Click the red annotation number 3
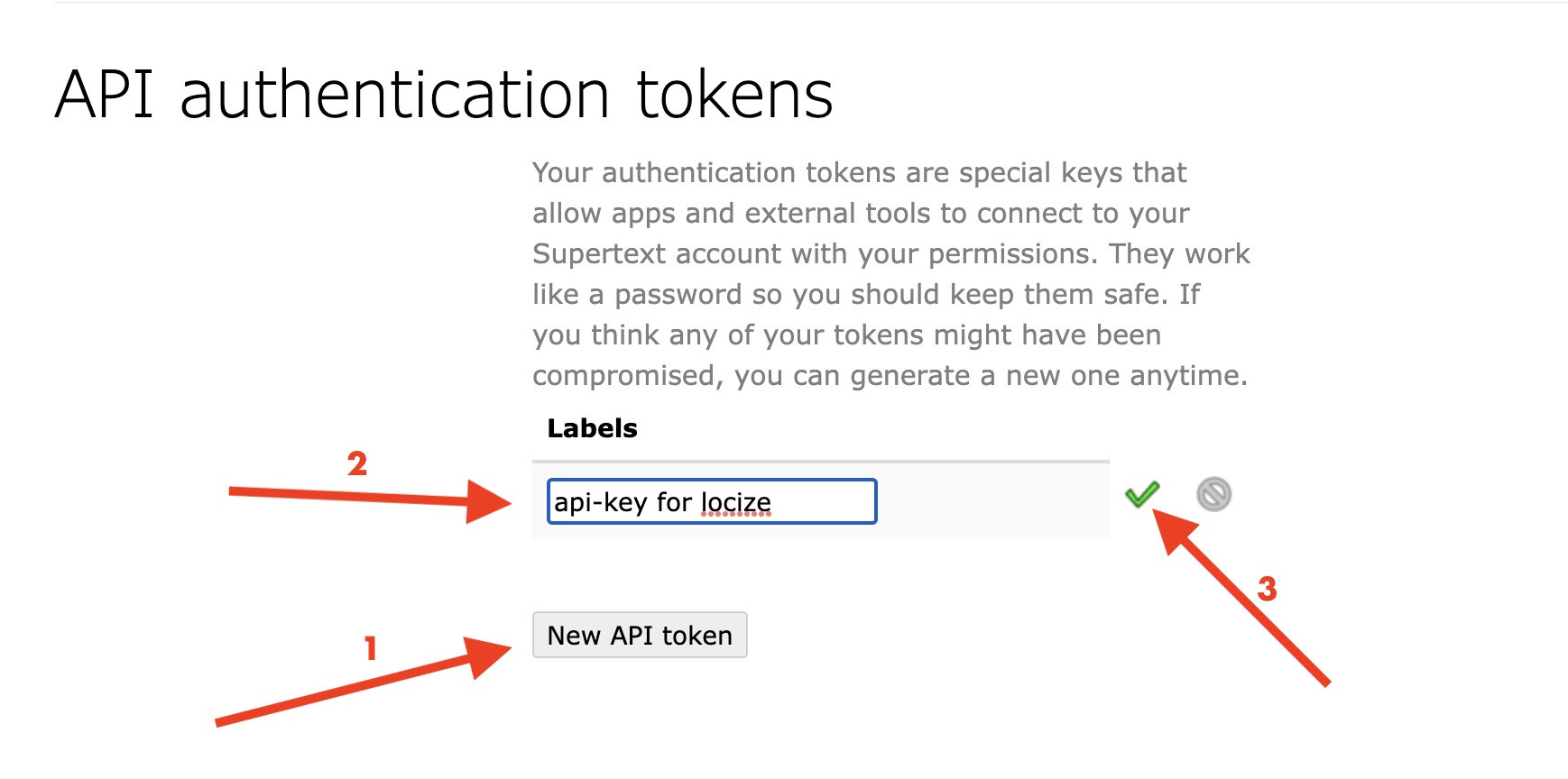 tap(1267, 589)
